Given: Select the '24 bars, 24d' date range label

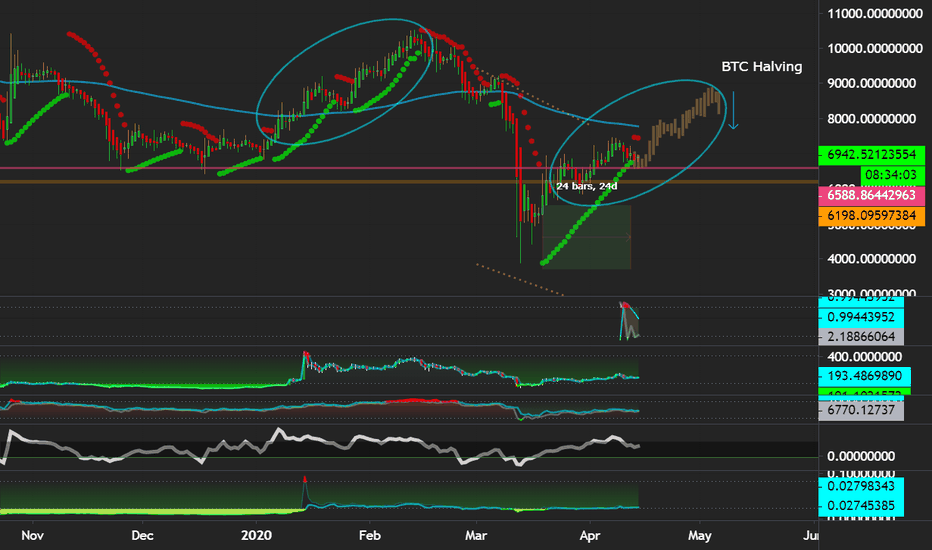Looking at the screenshot, I should 587,186.
